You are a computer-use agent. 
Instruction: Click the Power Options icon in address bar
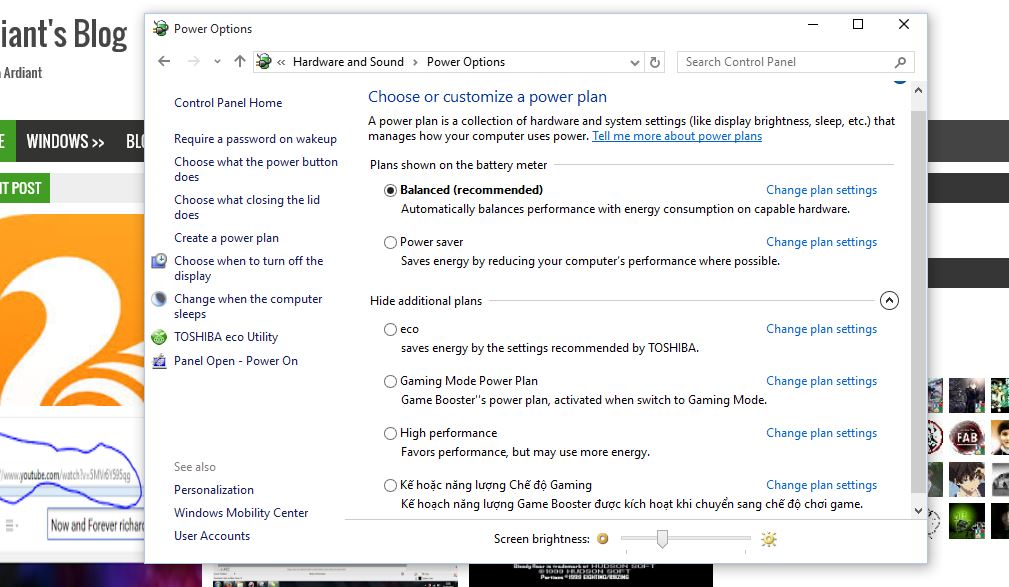point(263,62)
